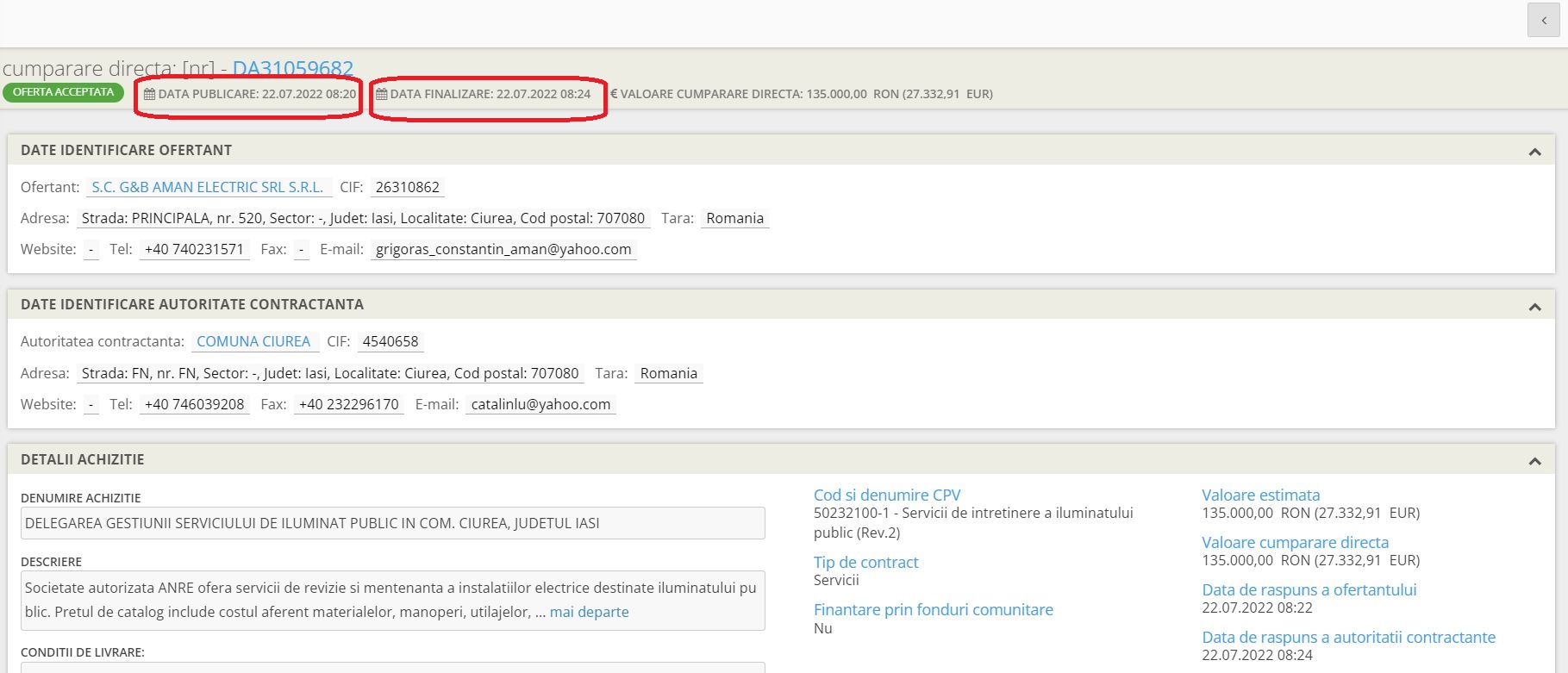Open the DA31059682 purchase link

(x=293, y=68)
